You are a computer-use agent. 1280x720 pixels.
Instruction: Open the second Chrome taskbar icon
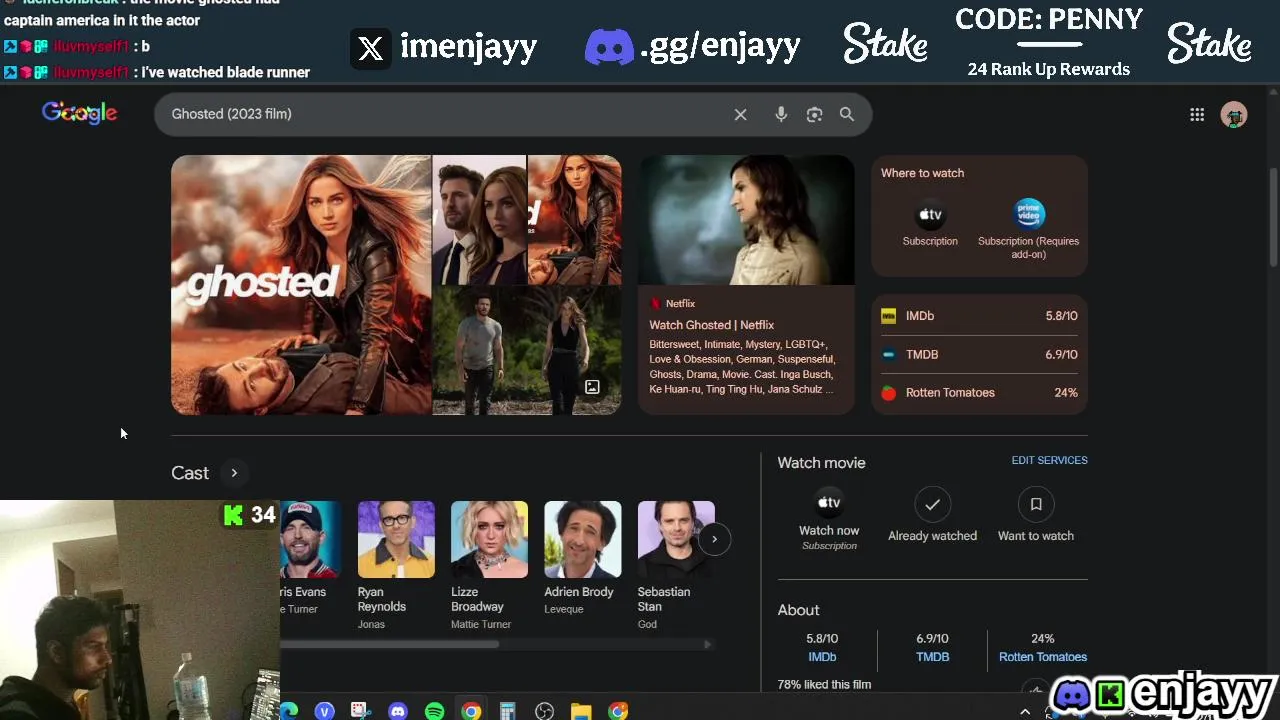coord(618,711)
